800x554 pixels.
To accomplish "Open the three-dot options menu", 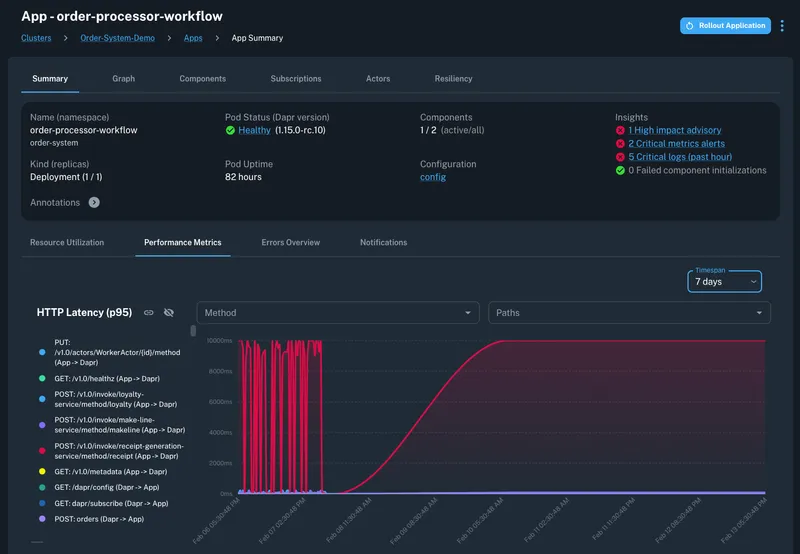I will click(782, 26).
